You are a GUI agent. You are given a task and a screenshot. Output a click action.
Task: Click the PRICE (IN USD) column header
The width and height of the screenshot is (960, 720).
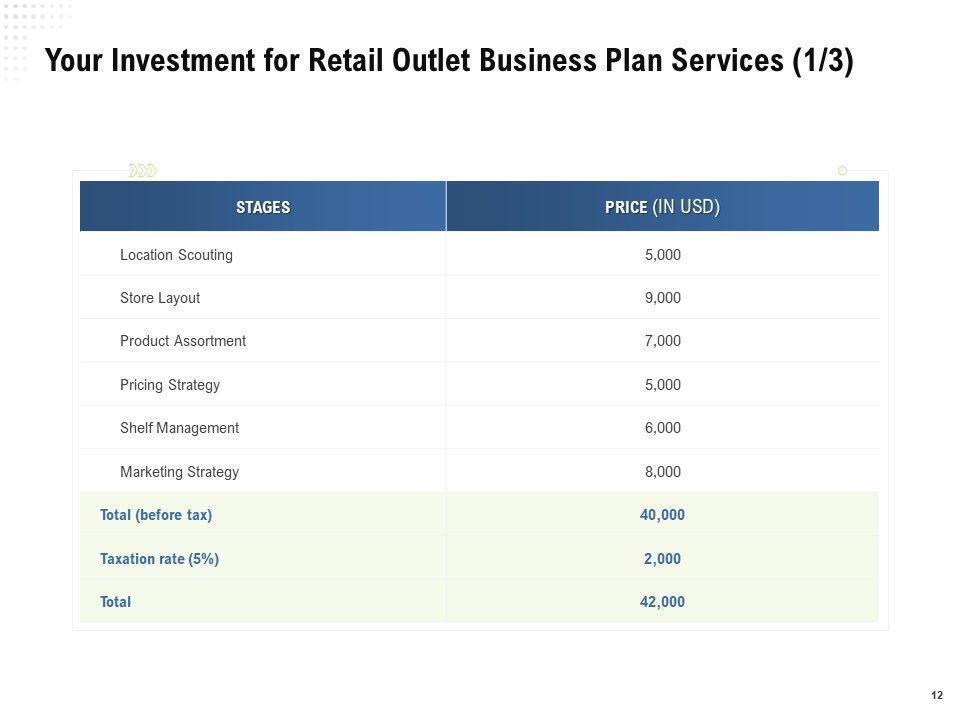[662, 208]
